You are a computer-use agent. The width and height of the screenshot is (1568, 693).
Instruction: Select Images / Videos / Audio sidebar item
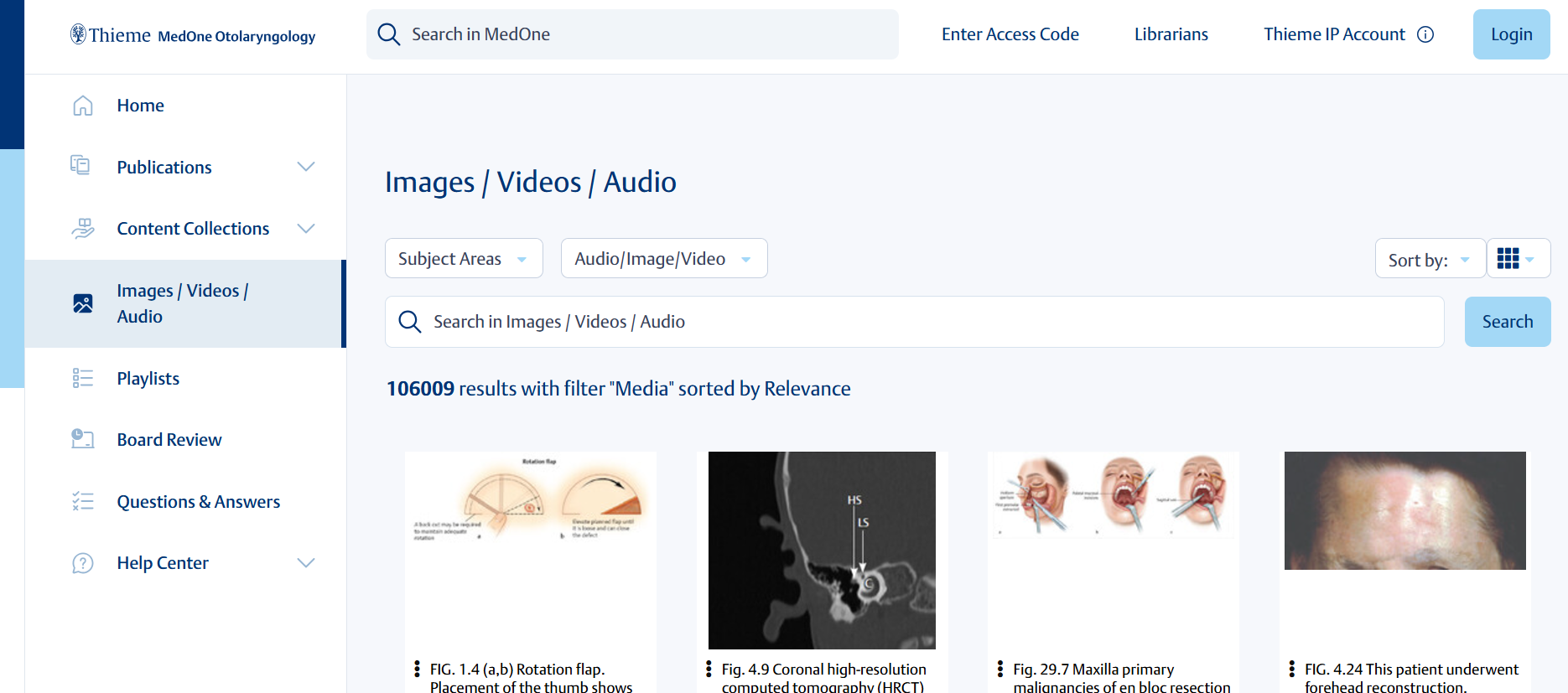point(185,303)
